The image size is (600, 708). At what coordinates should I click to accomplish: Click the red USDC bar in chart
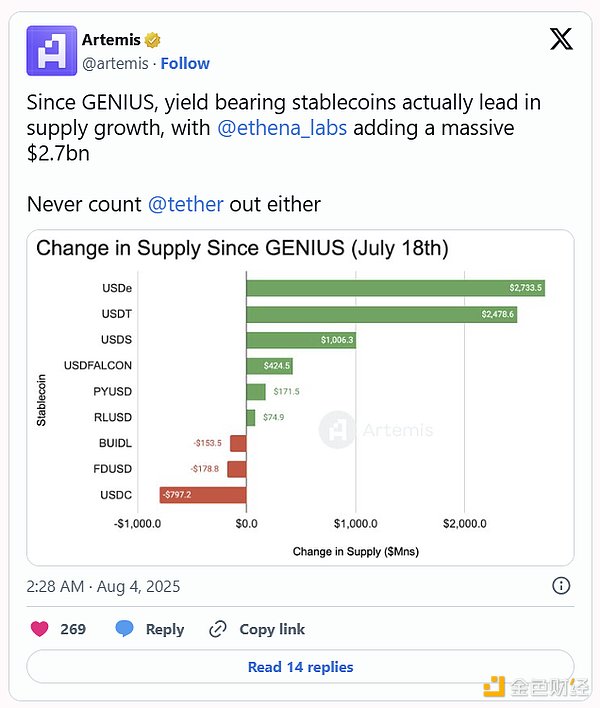[203, 494]
